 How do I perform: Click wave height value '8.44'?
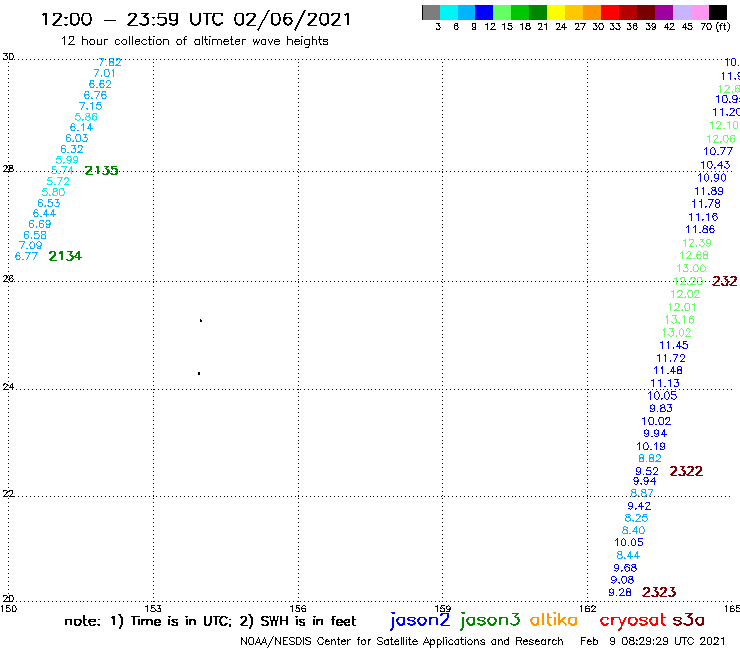click(x=628, y=555)
